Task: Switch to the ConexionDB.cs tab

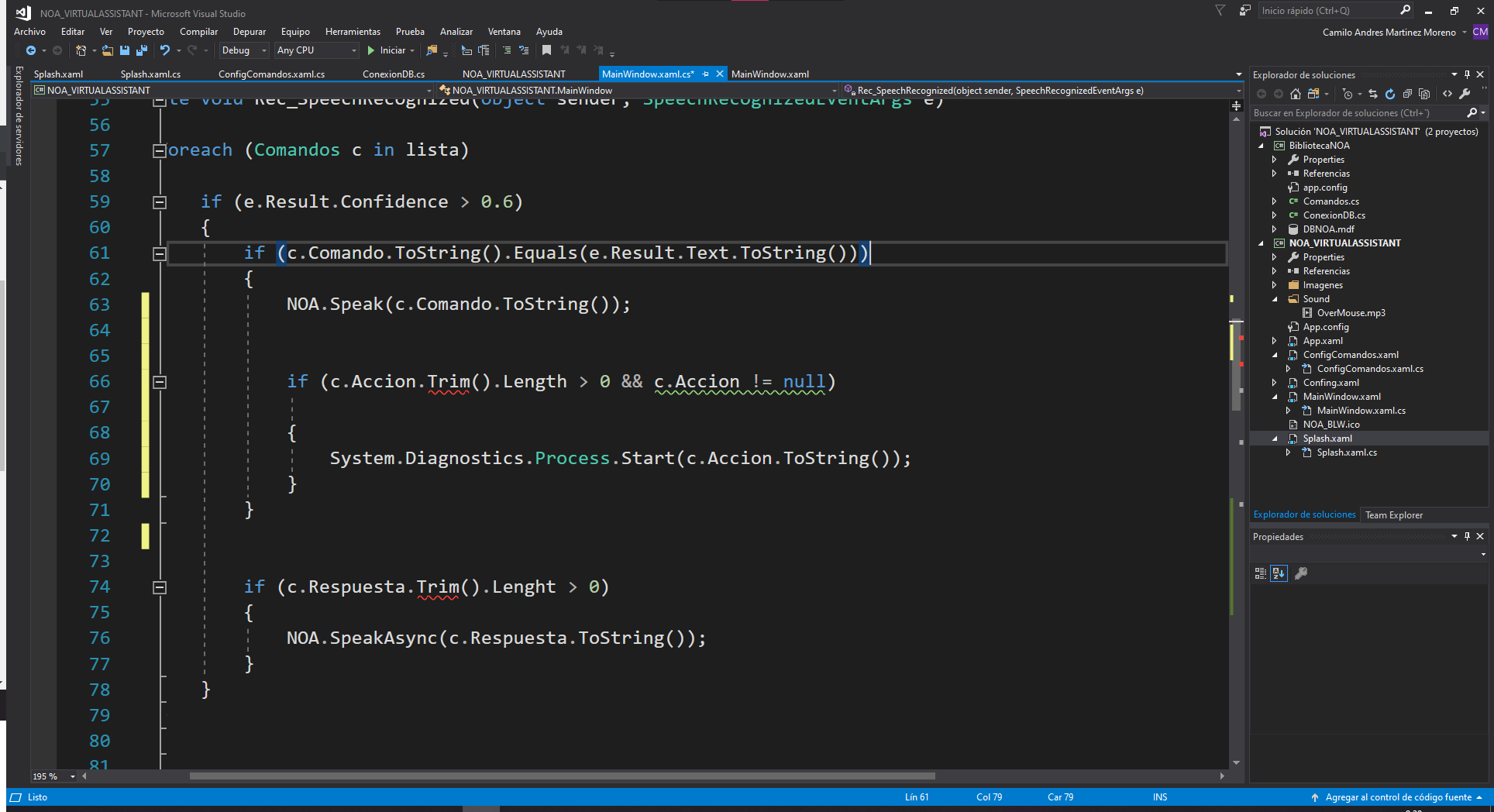Action: pyautogui.click(x=394, y=74)
